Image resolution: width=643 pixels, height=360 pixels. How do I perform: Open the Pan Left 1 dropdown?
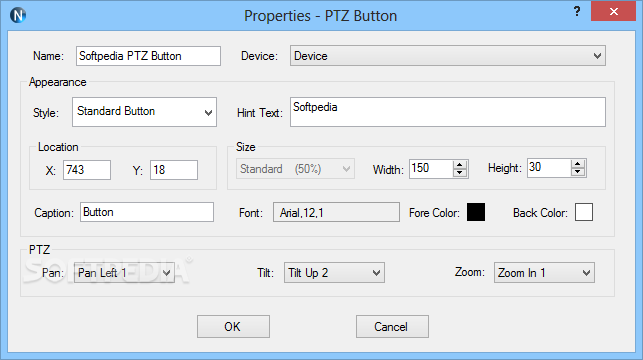124,273
